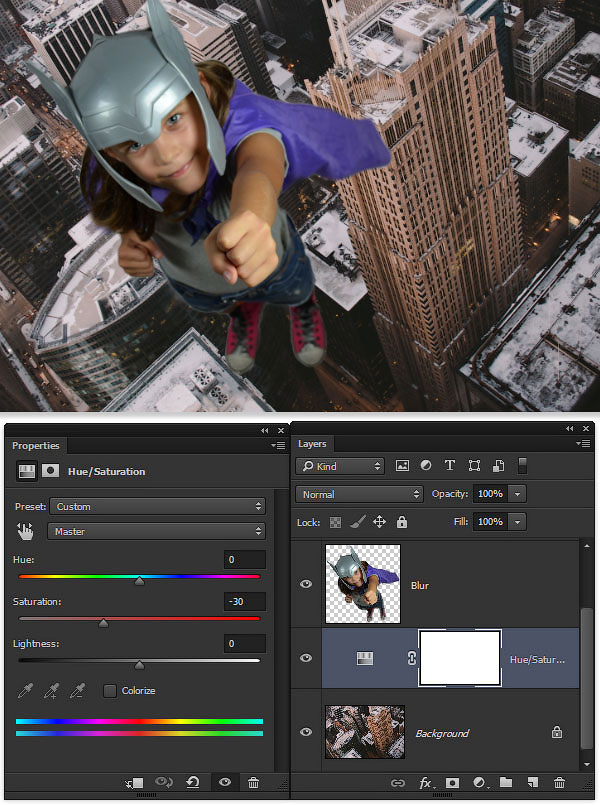600x805 pixels.
Task: Filter layers by smart objects
Action: coord(498,466)
